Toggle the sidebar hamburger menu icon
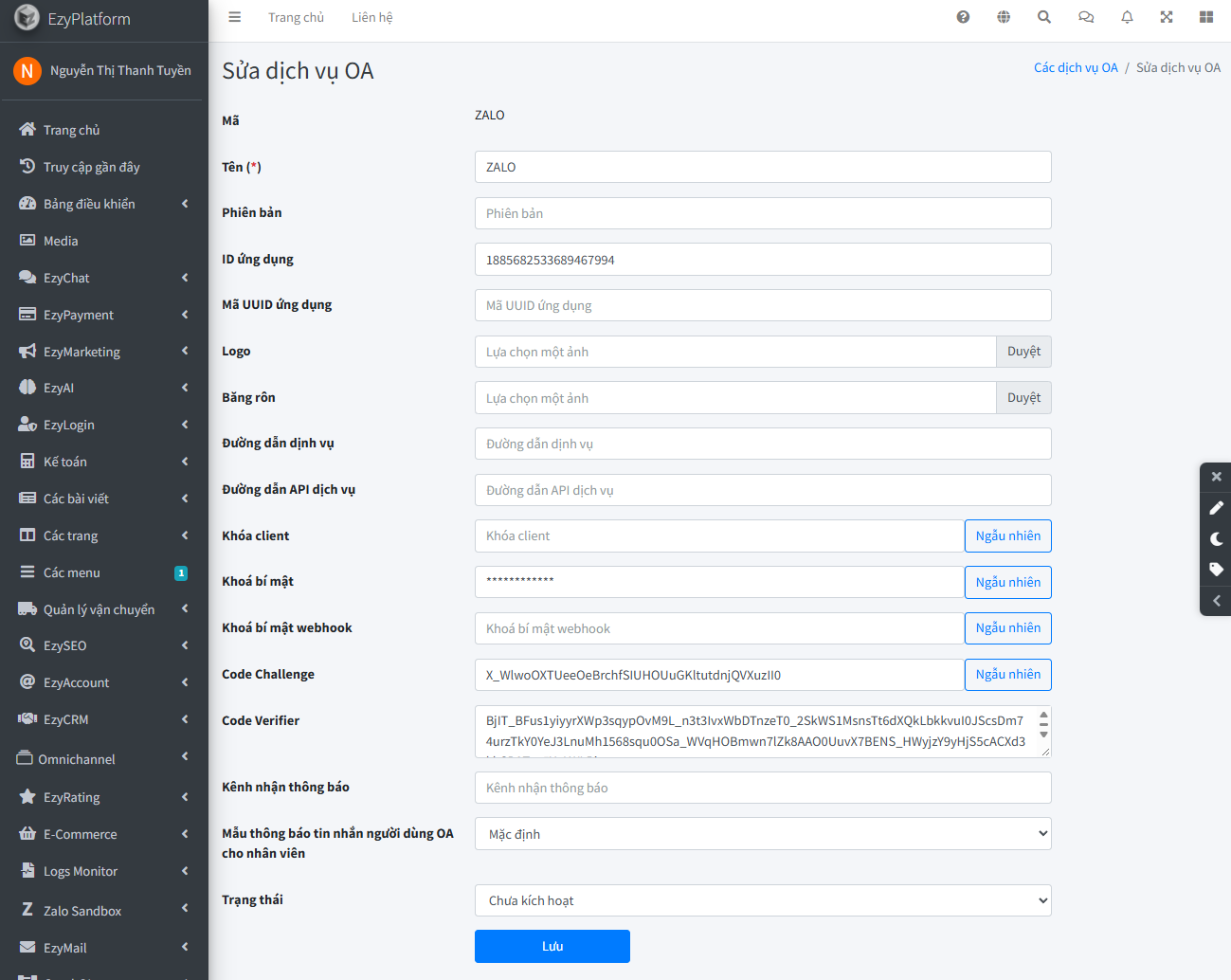 235,17
